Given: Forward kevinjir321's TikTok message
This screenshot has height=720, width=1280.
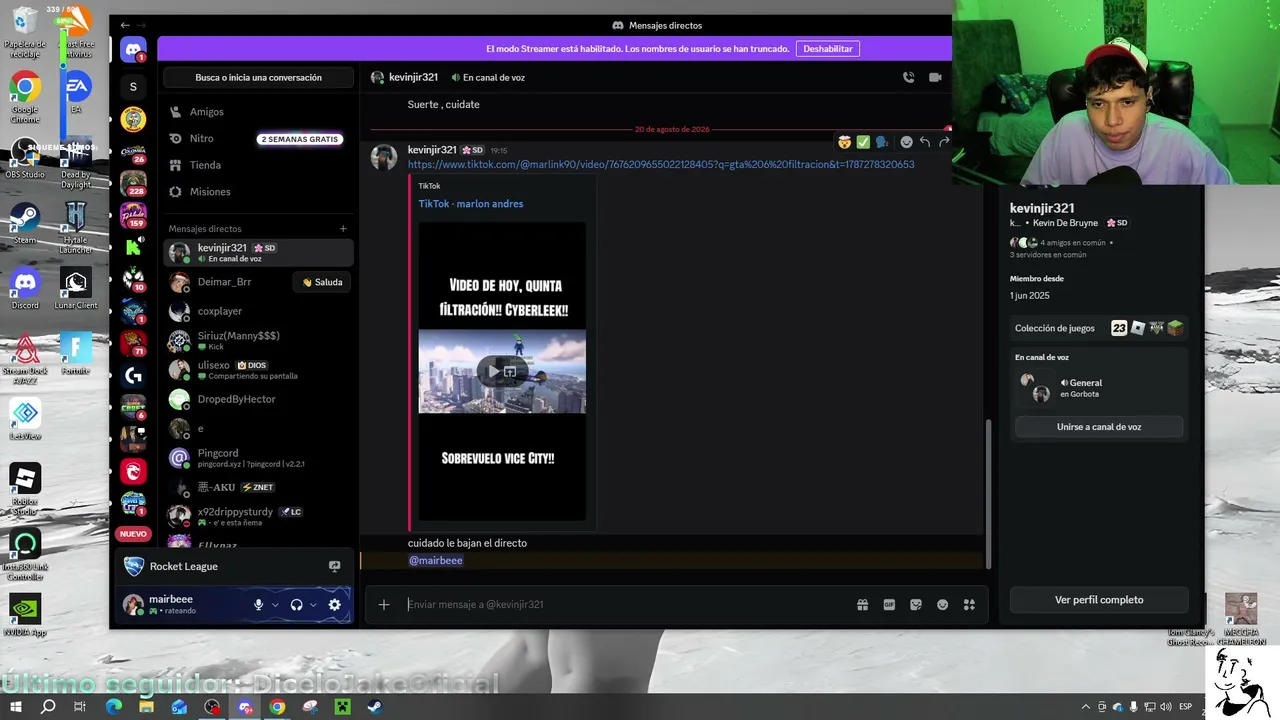Looking at the screenshot, I should pyautogui.click(x=943, y=142).
